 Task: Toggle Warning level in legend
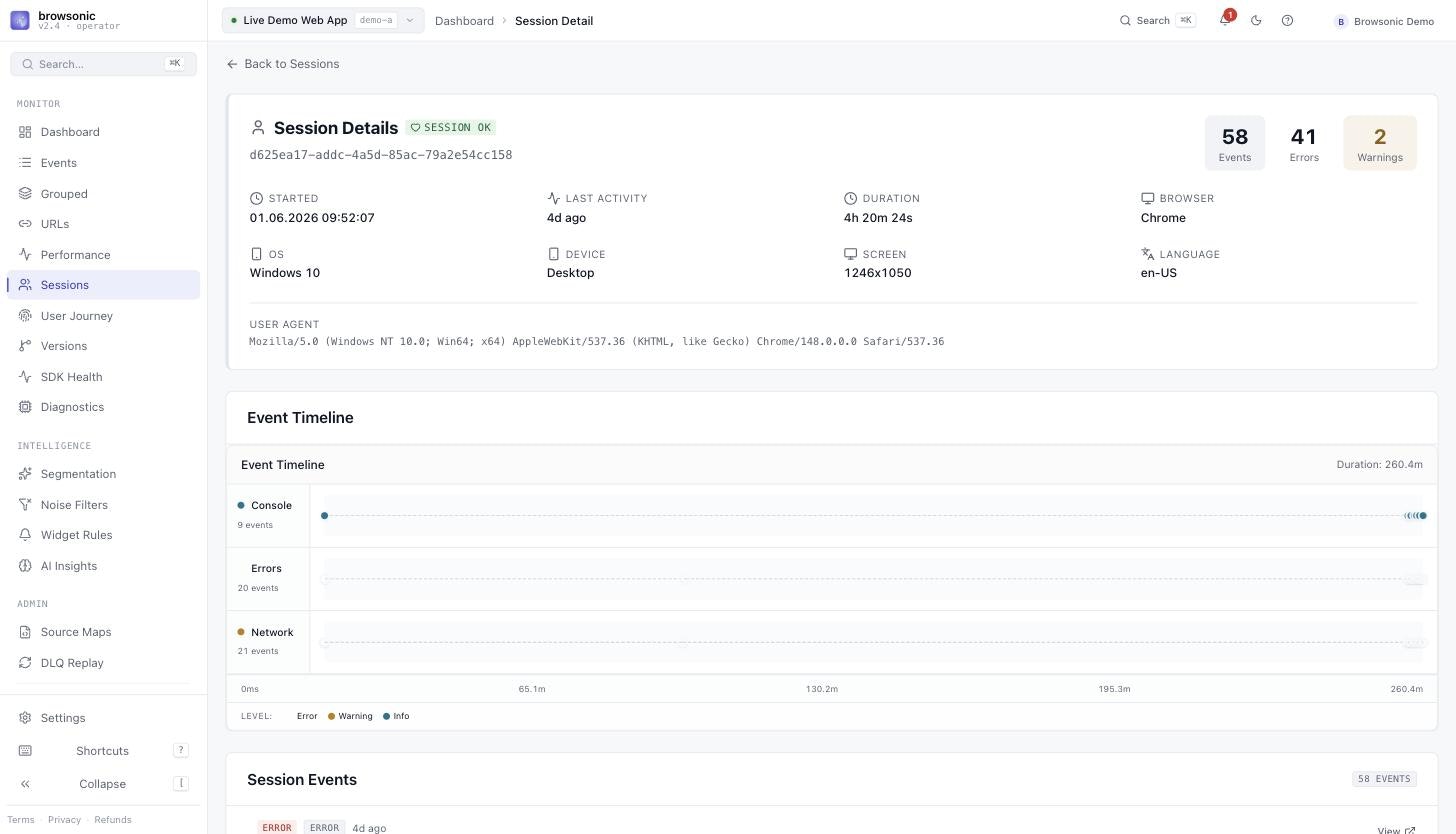[350, 716]
